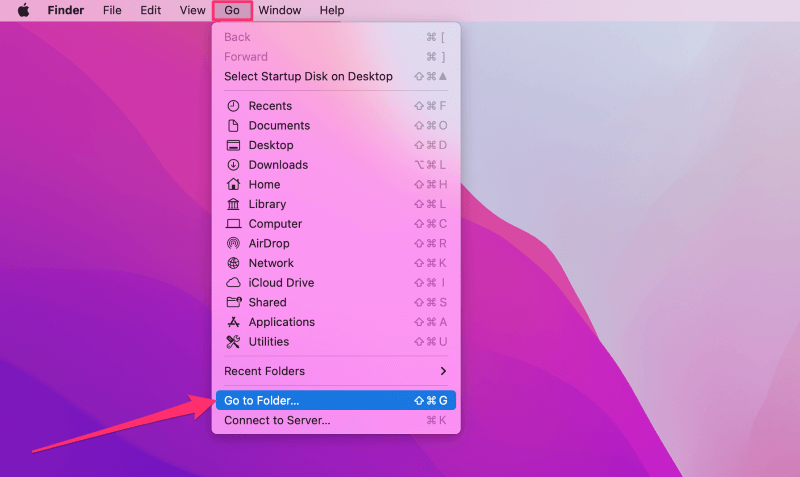
Task: Select the Recents label
Action: coord(270,106)
